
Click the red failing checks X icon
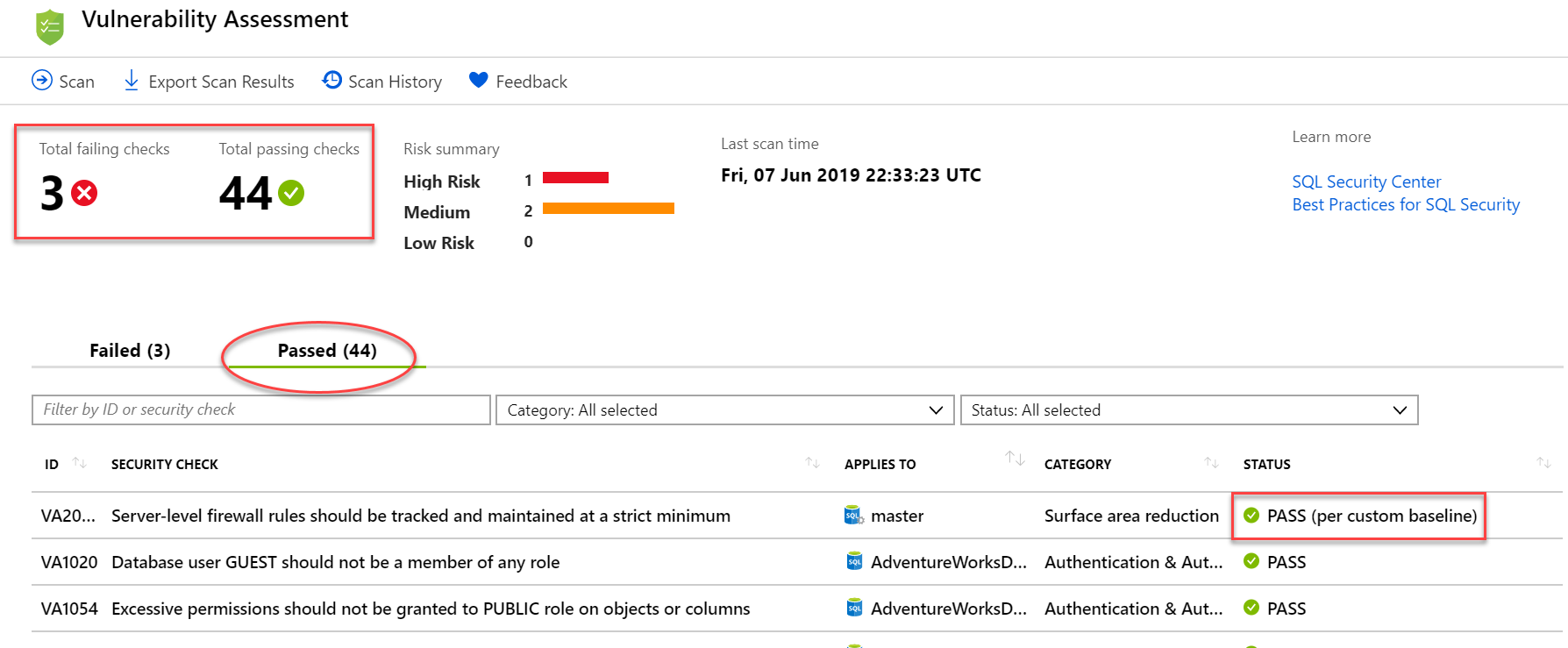(84, 193)
